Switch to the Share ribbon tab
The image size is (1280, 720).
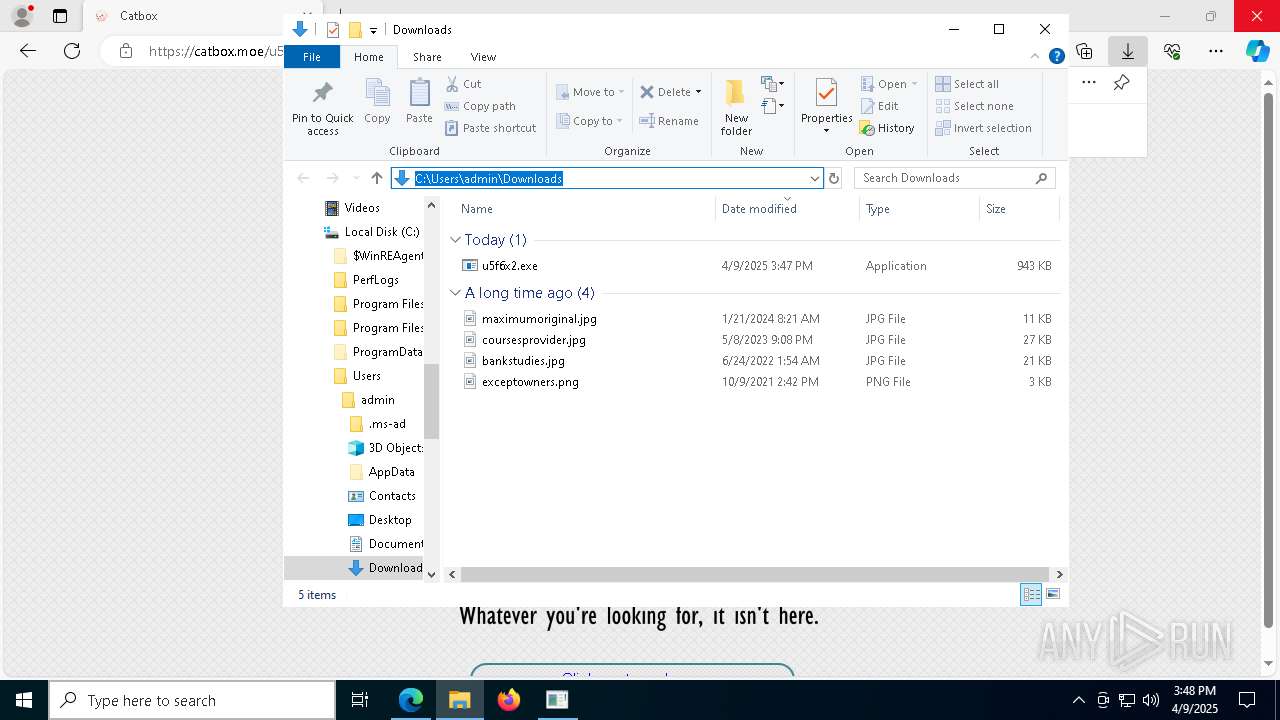click(427, 57)
